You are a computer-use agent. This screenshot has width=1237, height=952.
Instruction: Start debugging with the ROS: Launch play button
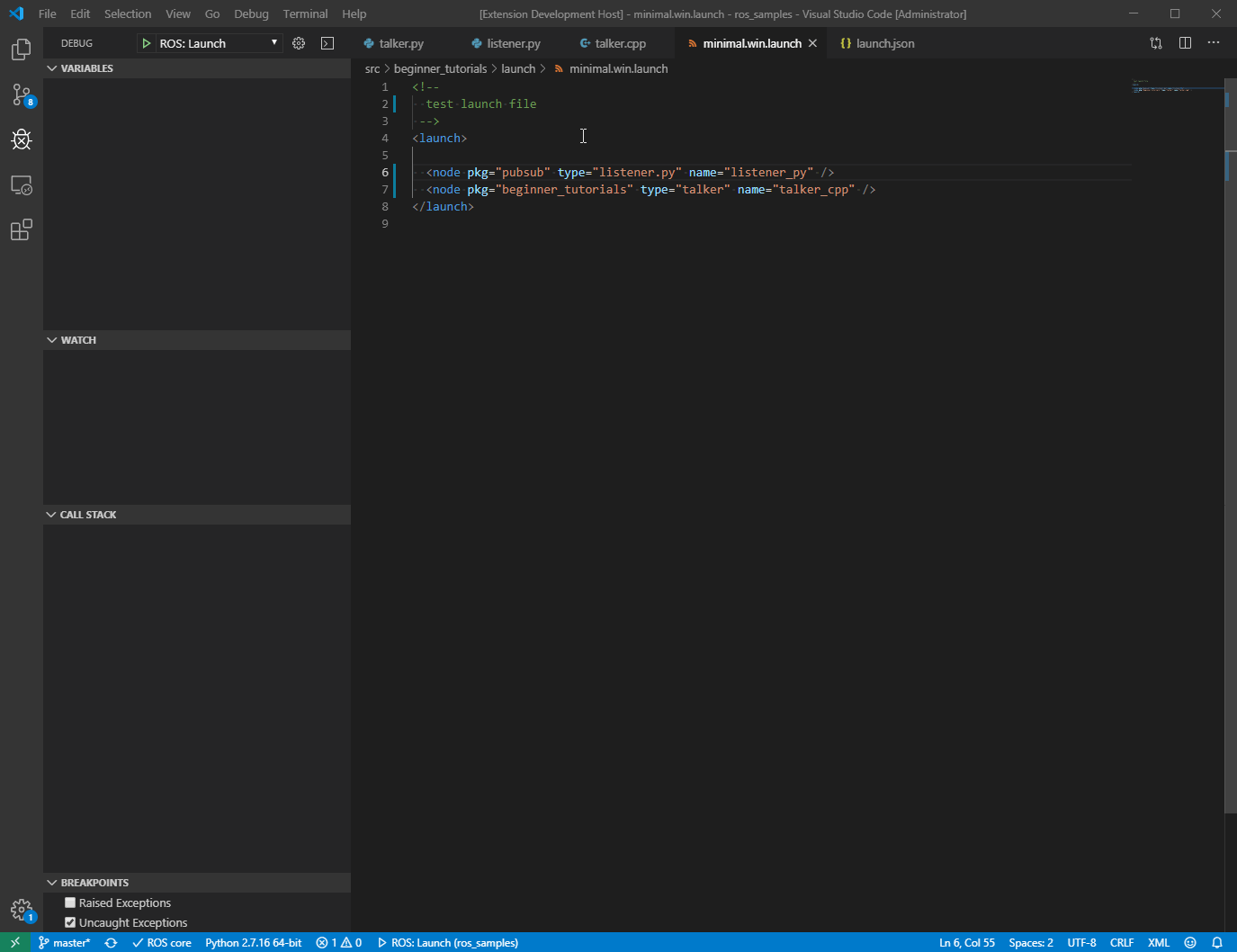tap(147, 42)
